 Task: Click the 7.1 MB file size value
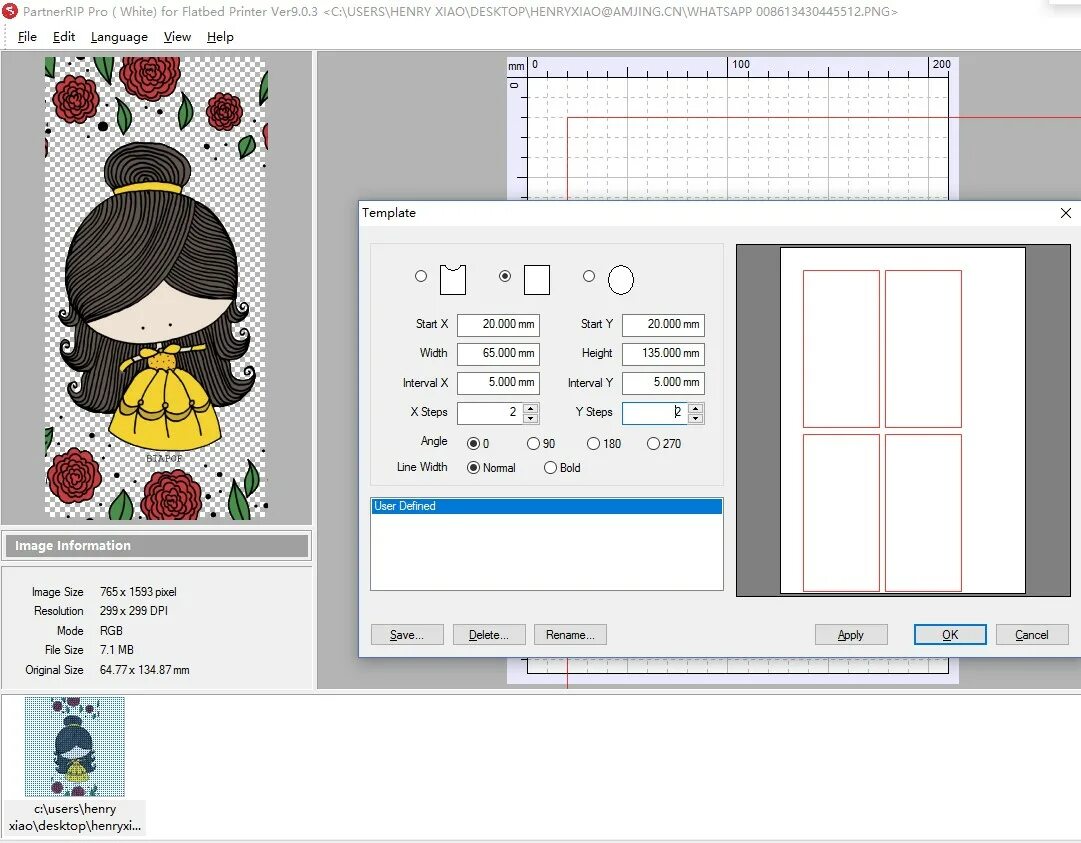coord(117,650)
